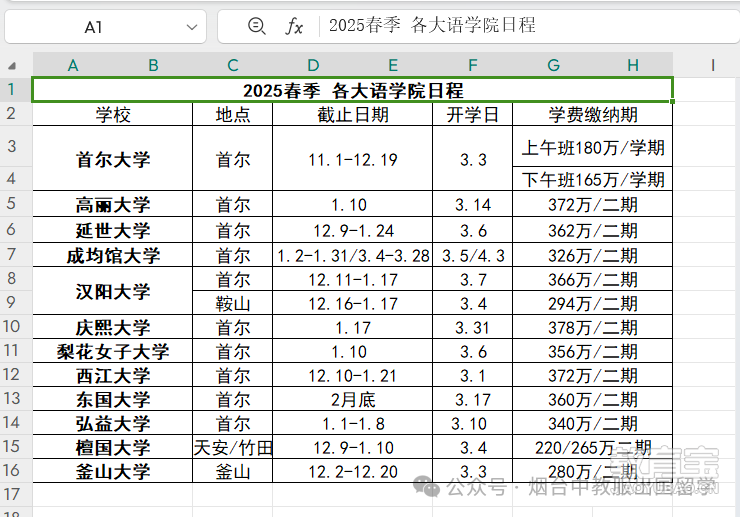The width and height of the screenshot is (740, 517).
Task: Click the 学校 header cell
Action: (113, 114)
